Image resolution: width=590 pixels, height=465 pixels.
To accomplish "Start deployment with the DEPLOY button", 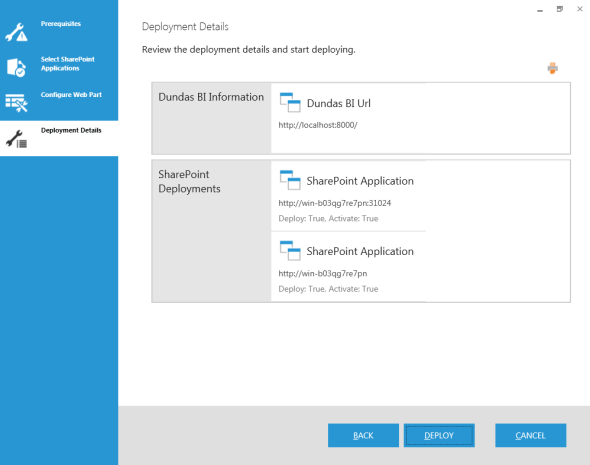I will coord(439,435).
